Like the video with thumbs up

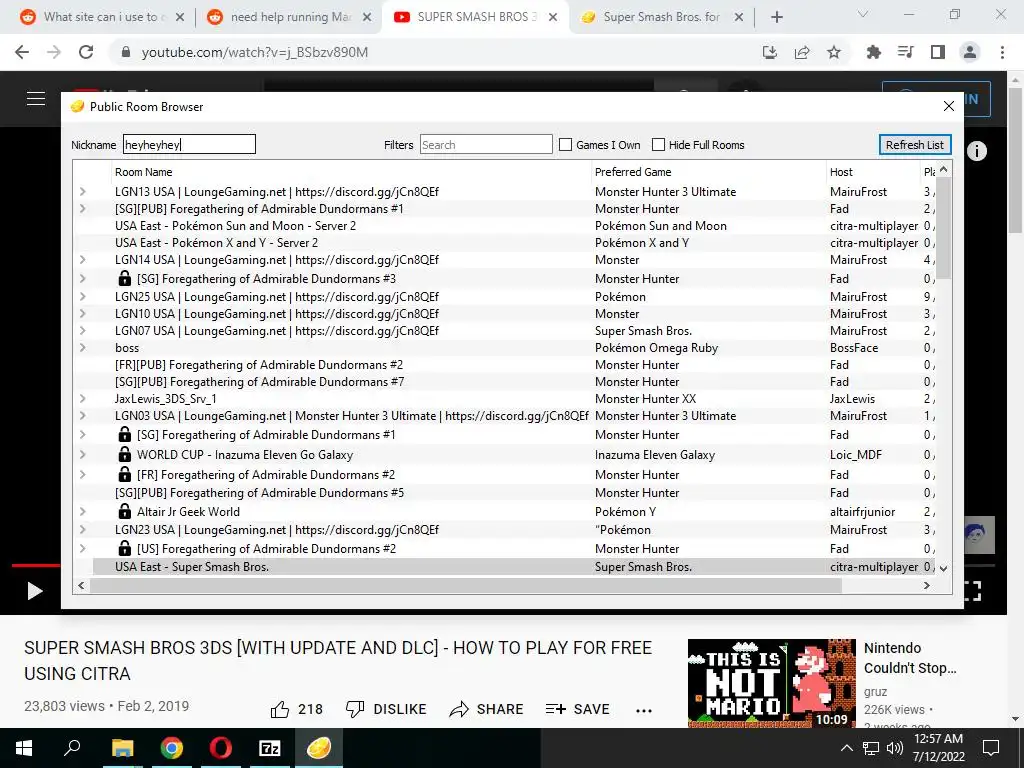[x=296, y=709]
